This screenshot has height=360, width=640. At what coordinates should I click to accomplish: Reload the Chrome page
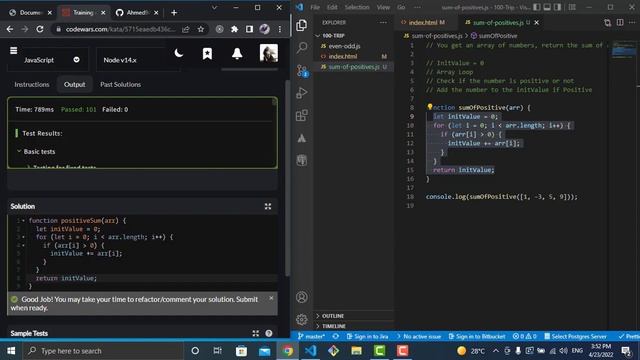[x=40, y=29]
